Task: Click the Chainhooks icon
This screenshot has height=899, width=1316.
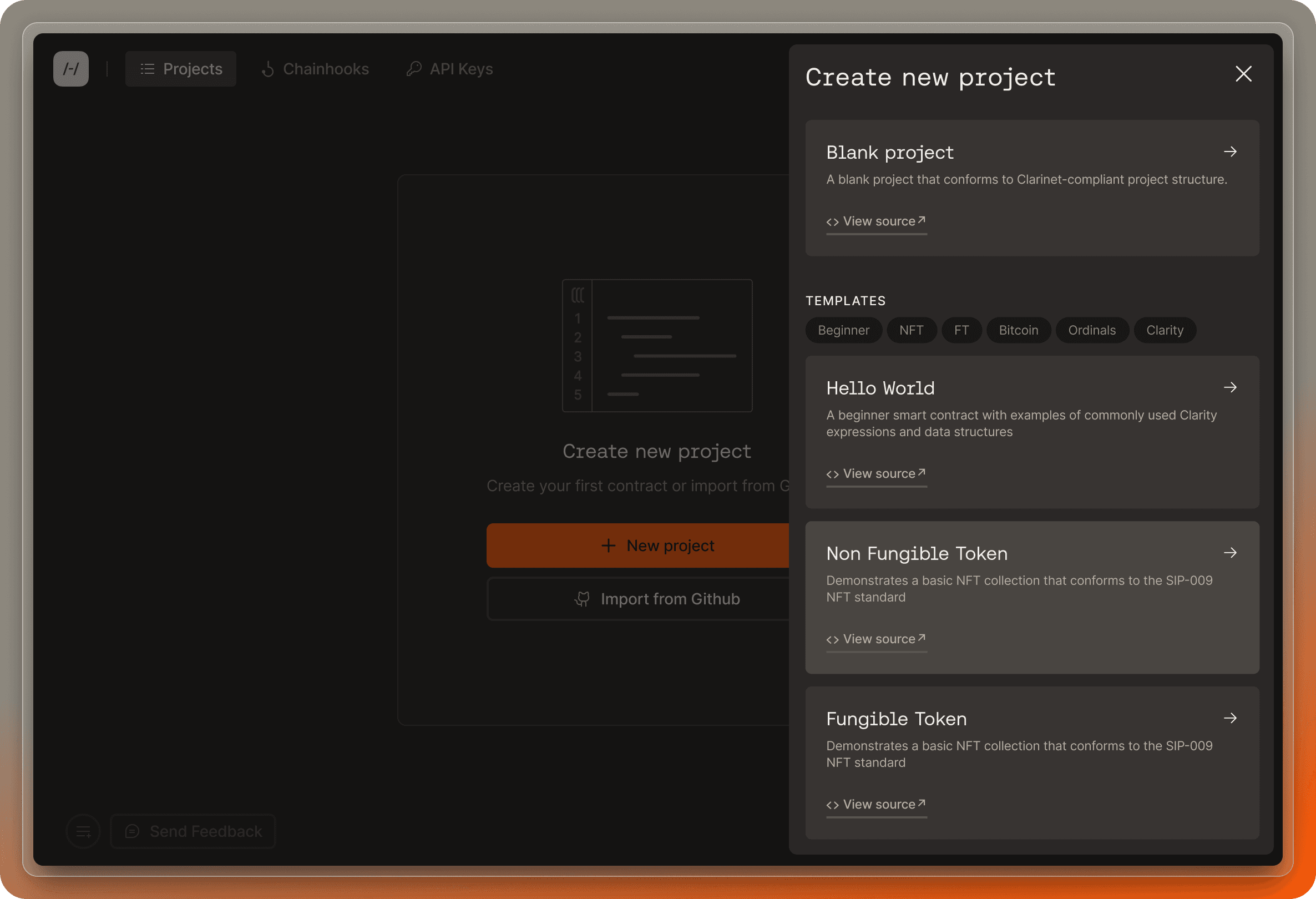Action: [x=266, y=68]
